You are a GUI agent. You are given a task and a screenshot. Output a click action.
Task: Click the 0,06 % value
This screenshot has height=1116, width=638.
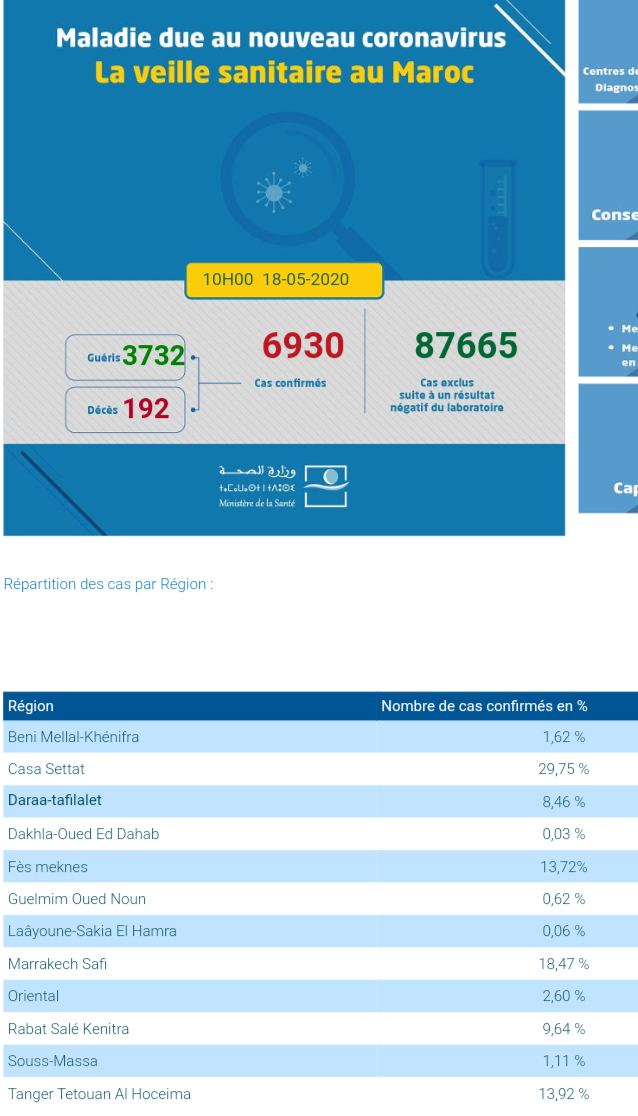563,931
